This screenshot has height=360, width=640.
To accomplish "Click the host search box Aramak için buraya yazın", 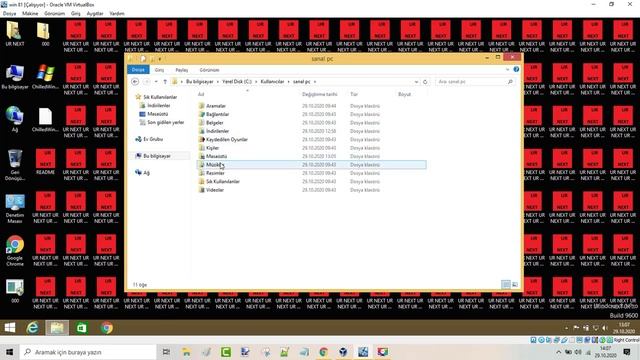I will (x=88, y=352).
